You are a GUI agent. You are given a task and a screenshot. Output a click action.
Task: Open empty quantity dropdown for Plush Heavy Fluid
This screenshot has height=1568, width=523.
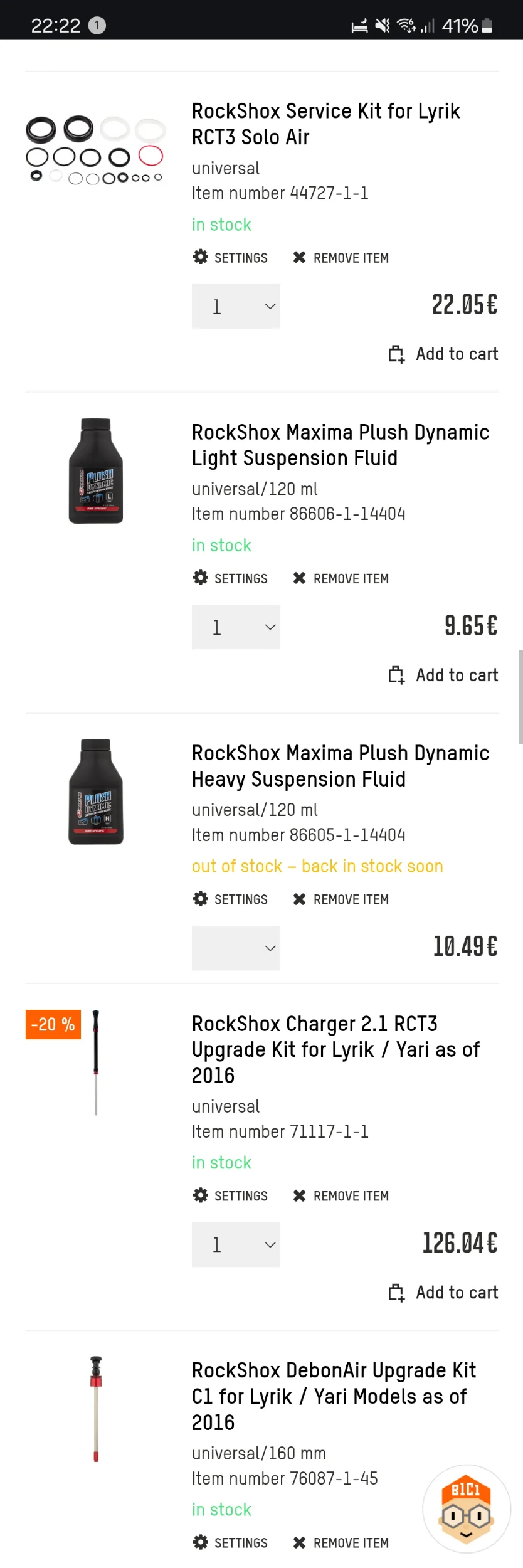coord(236,948)
